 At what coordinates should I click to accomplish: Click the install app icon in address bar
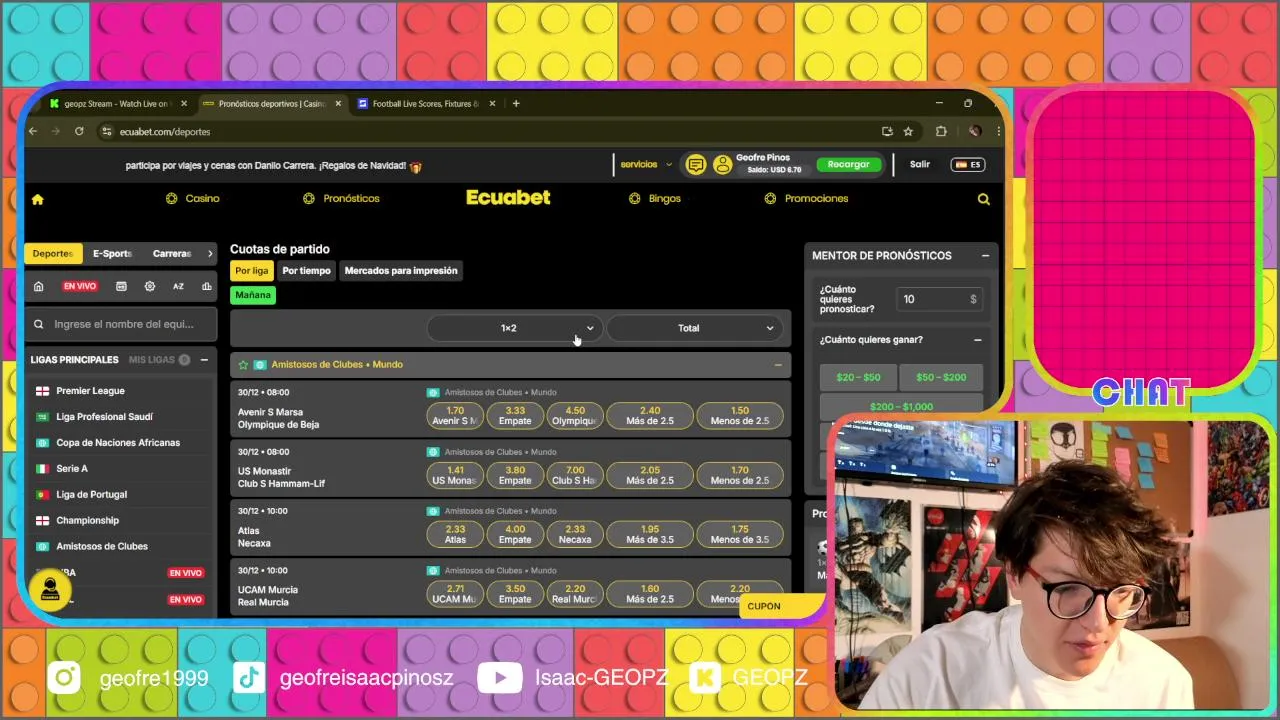point(886,131)
